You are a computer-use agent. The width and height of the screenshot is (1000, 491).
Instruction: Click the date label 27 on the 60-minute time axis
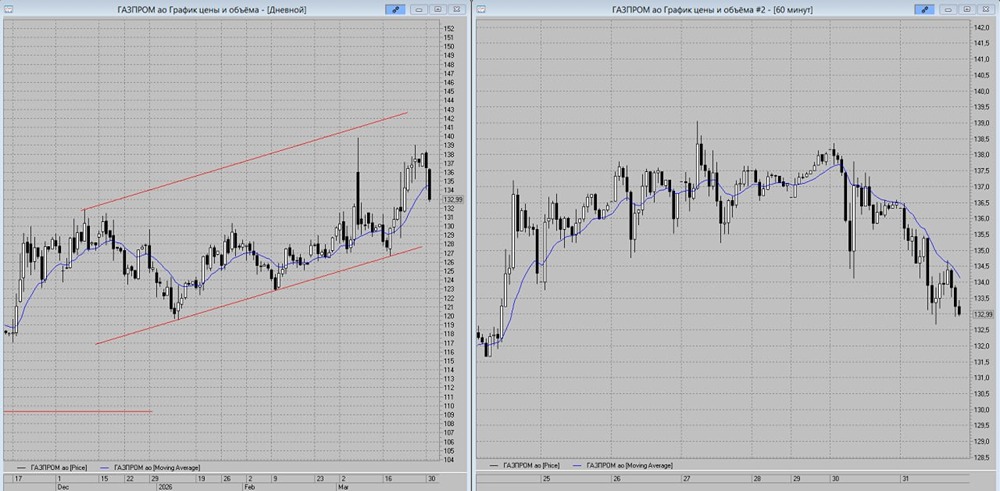(x=687, y=478)
